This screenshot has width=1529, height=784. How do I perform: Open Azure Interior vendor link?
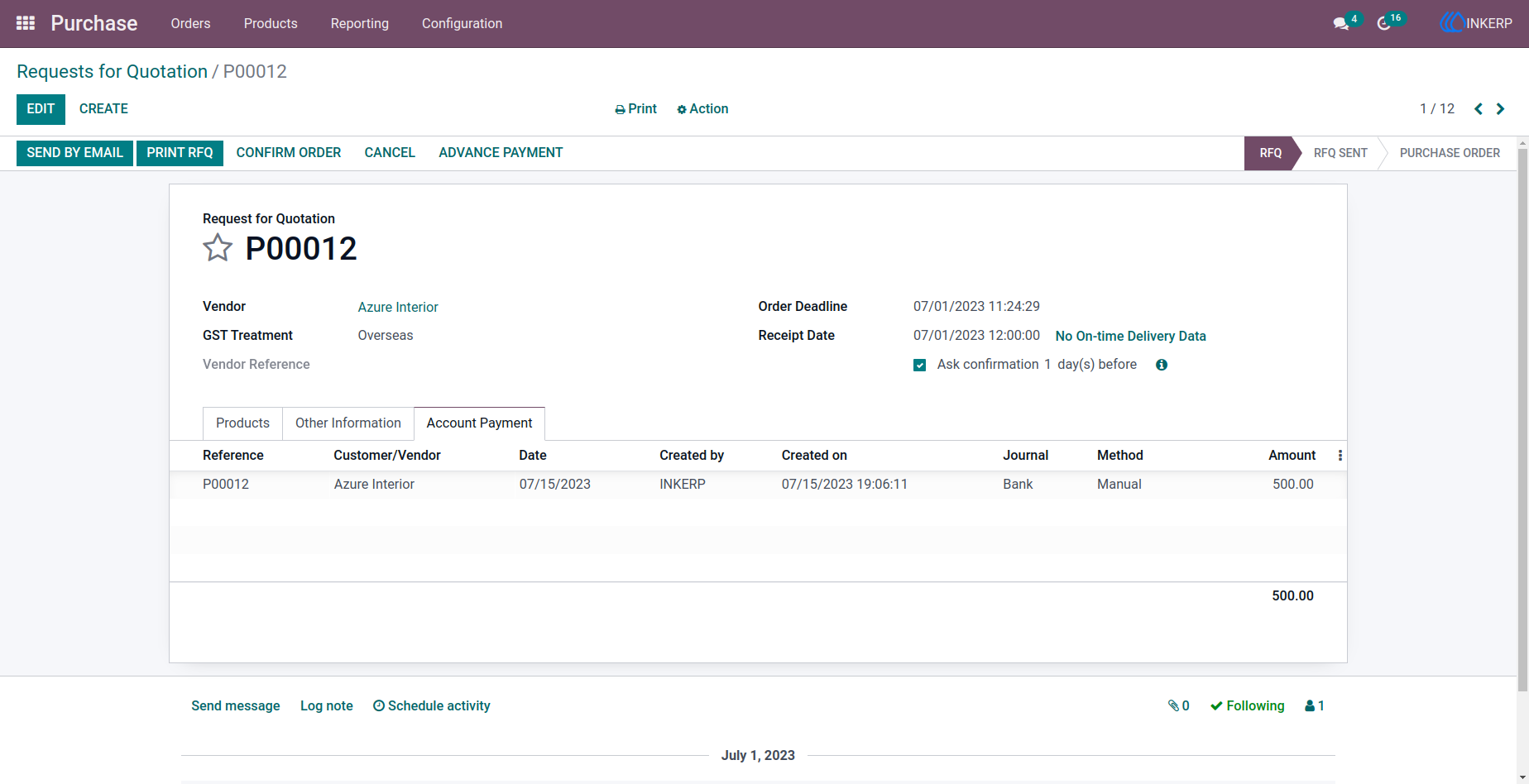tap(398, 308)
